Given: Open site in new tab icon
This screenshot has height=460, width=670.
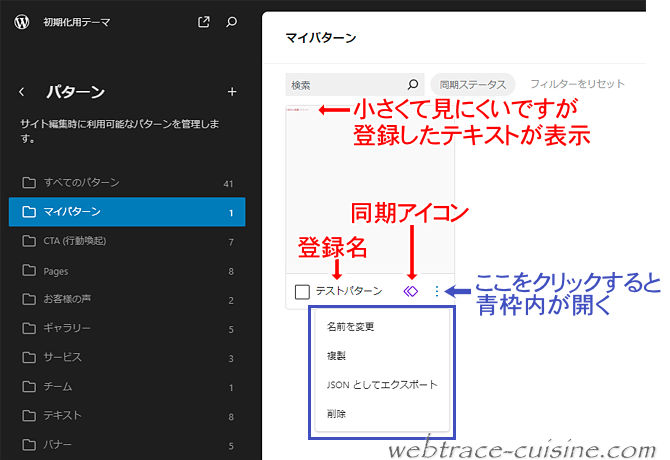Looking at the screenshot, I should pos(204,22).
